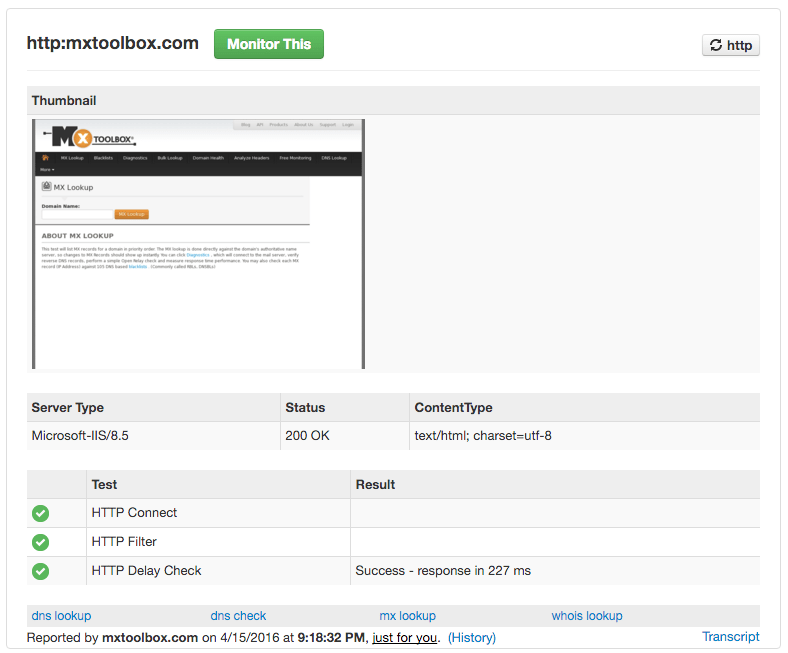
Task: Select the 200 OK status cell
Action: tap(345, 436)
